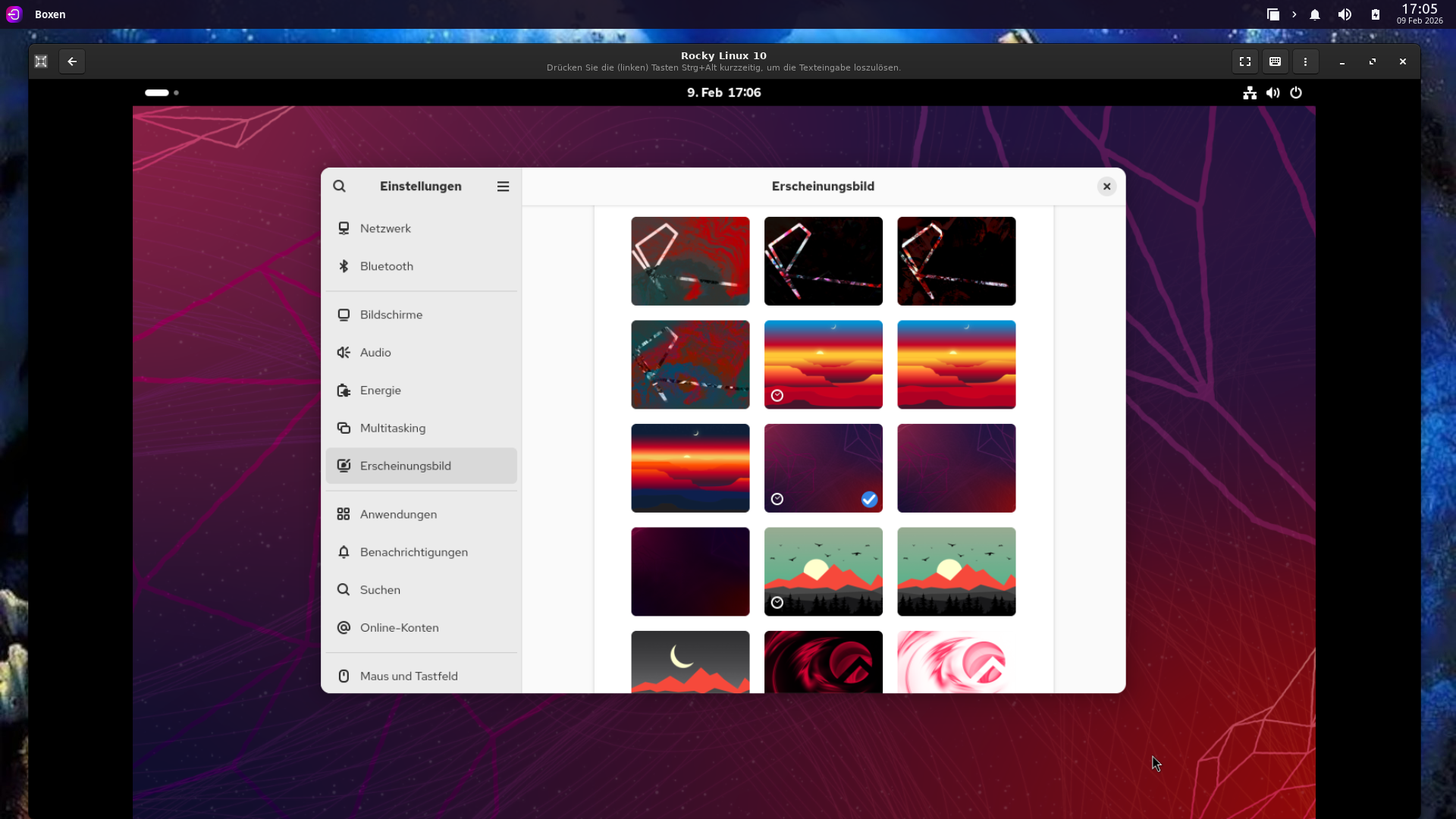Open the Einstellungen hamburger menu
Screen dimensions: 1456x819
(503, 187)
